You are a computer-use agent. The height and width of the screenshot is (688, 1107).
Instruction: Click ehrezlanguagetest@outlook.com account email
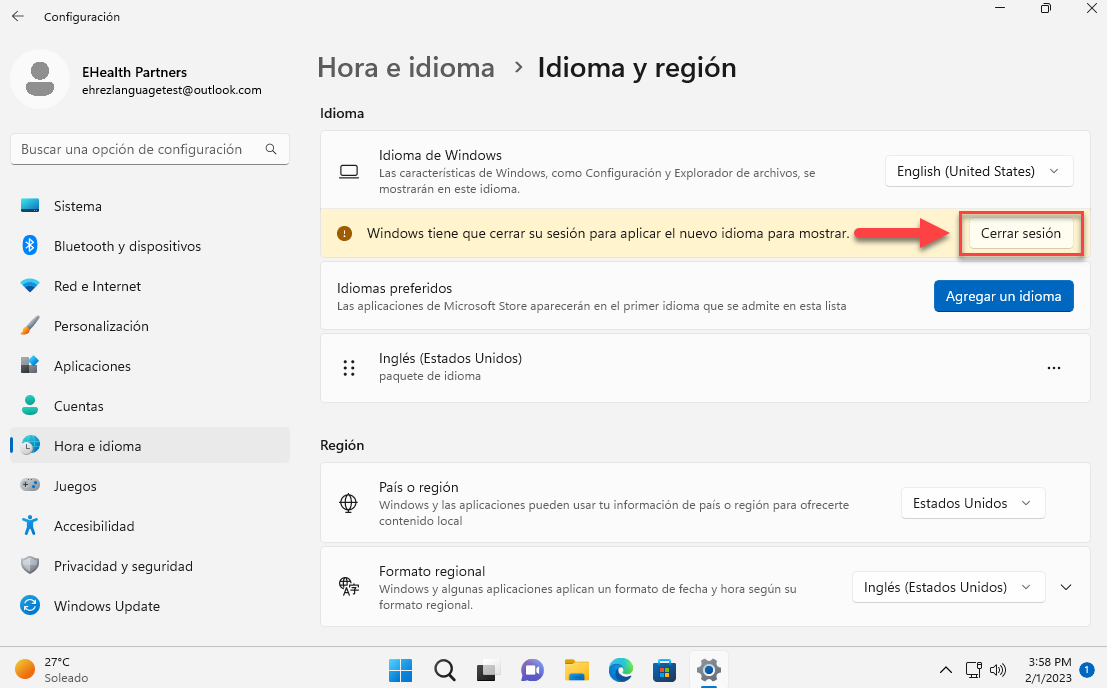coord(172,90)
